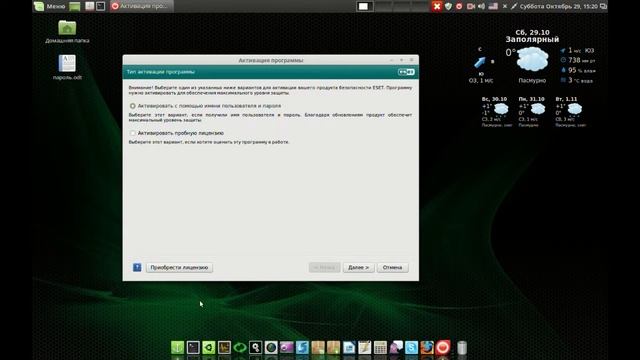The image size is (640, 360).
Task: Click the "Заполярный" weather widget city name
Action: point(532,40)
